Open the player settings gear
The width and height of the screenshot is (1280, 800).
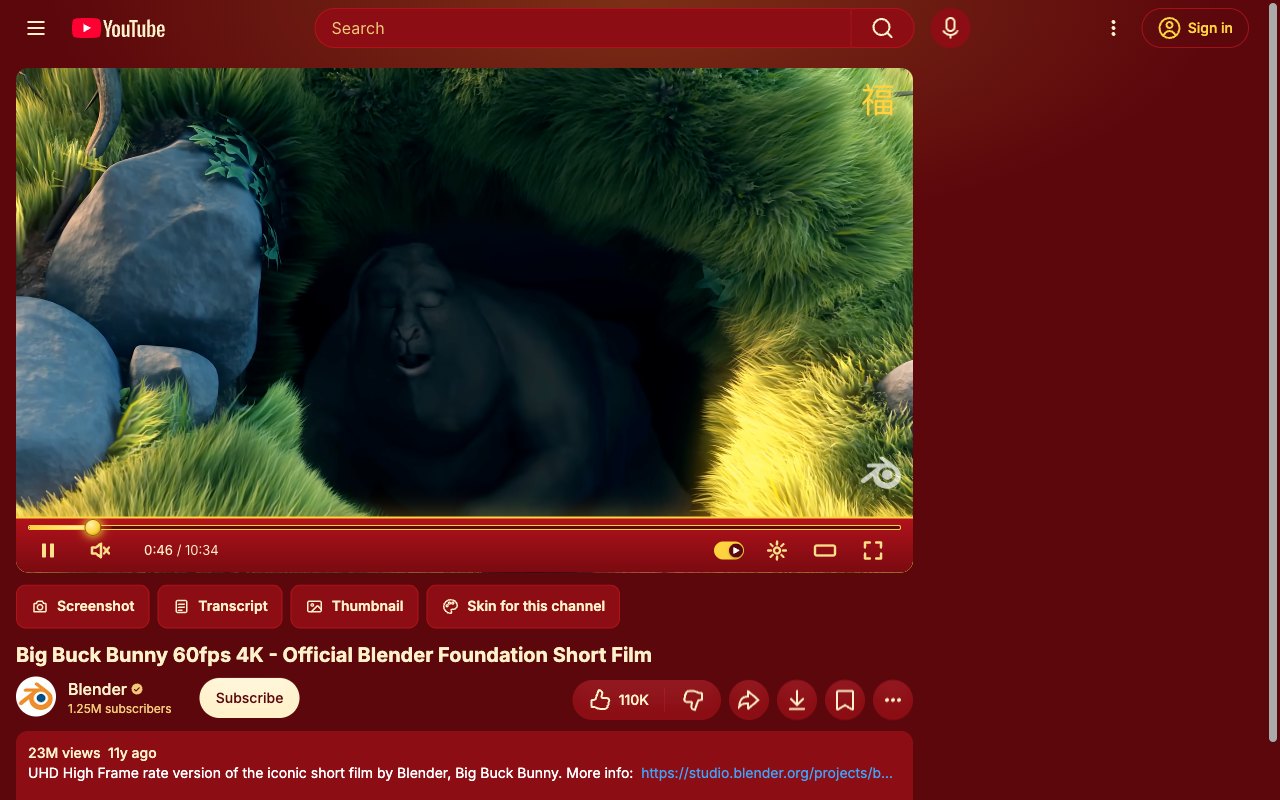click(x=777, y=550)
